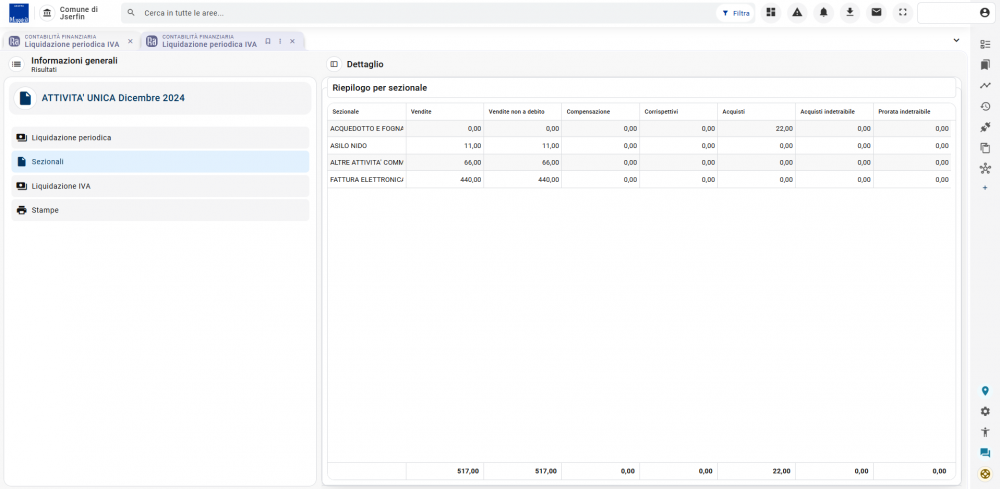This screenshot has width=1000, height=489.
Task: Open the bookmarks icon in right sidebar
Action: pos(985,64)
